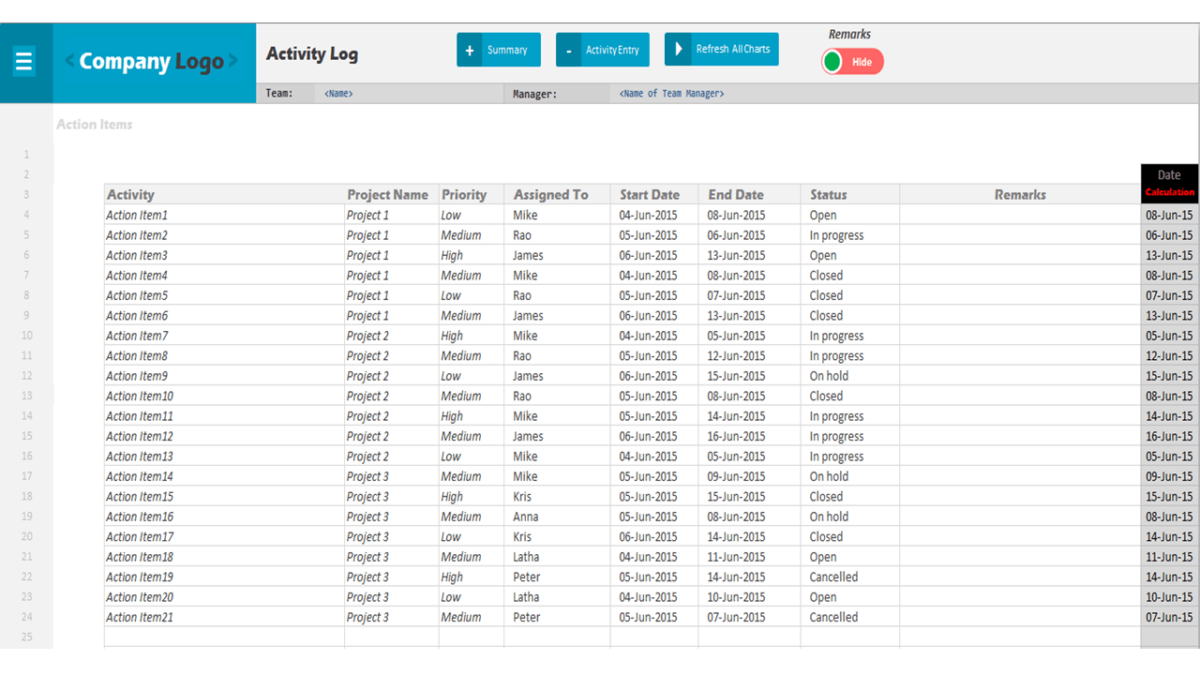Open the Status dropdown for Action Item1
This screenshot has height=675, width=1200.
point(850,215)
